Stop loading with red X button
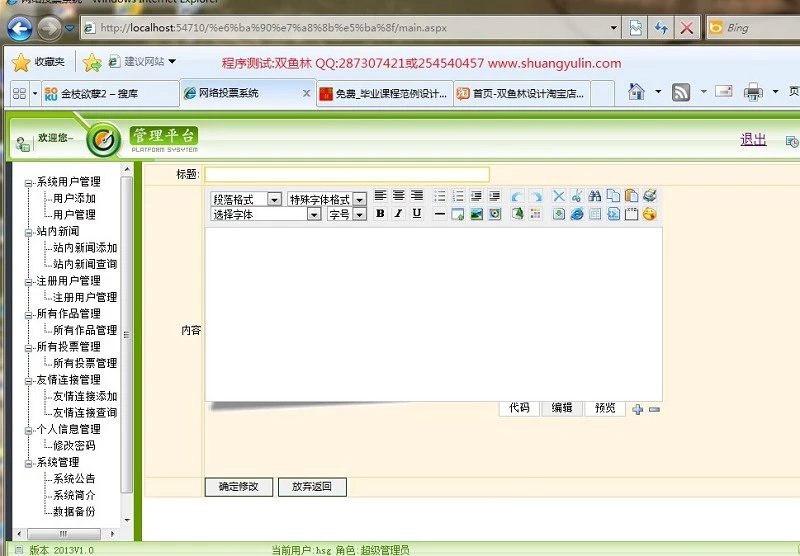The width and height of the screenshot is (800, 556). tap(687, 28)
